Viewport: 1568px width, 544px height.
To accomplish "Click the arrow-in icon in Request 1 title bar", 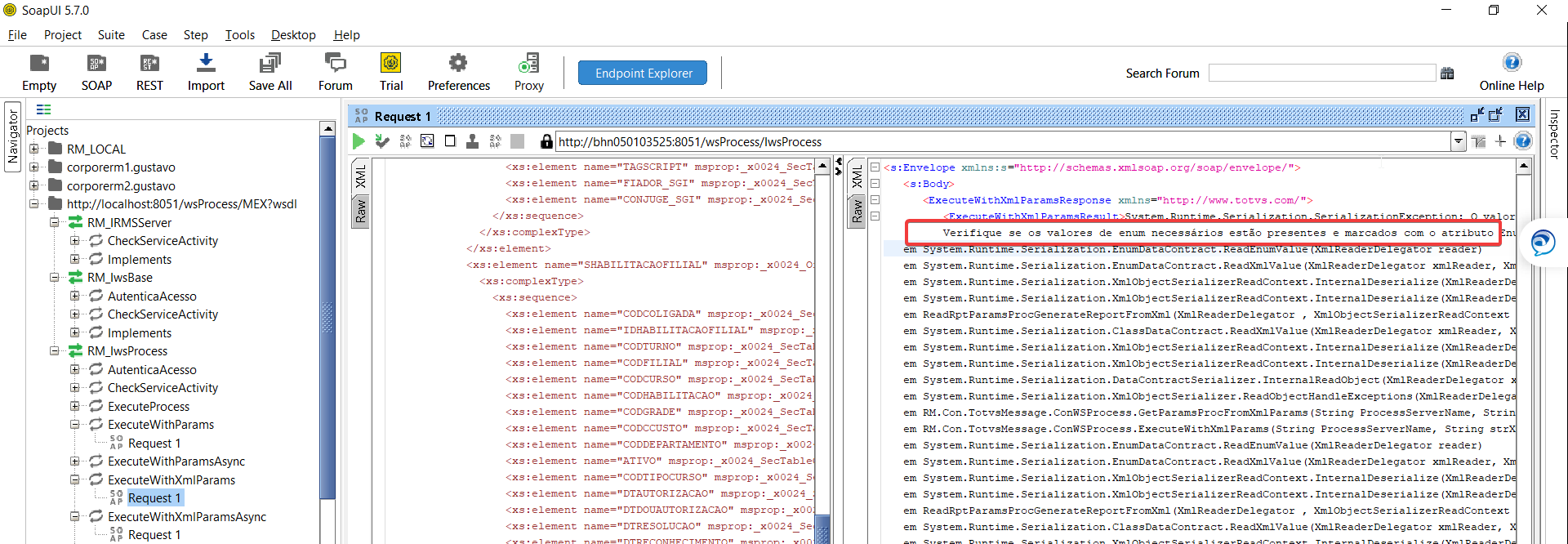I will coord(1477,115).
